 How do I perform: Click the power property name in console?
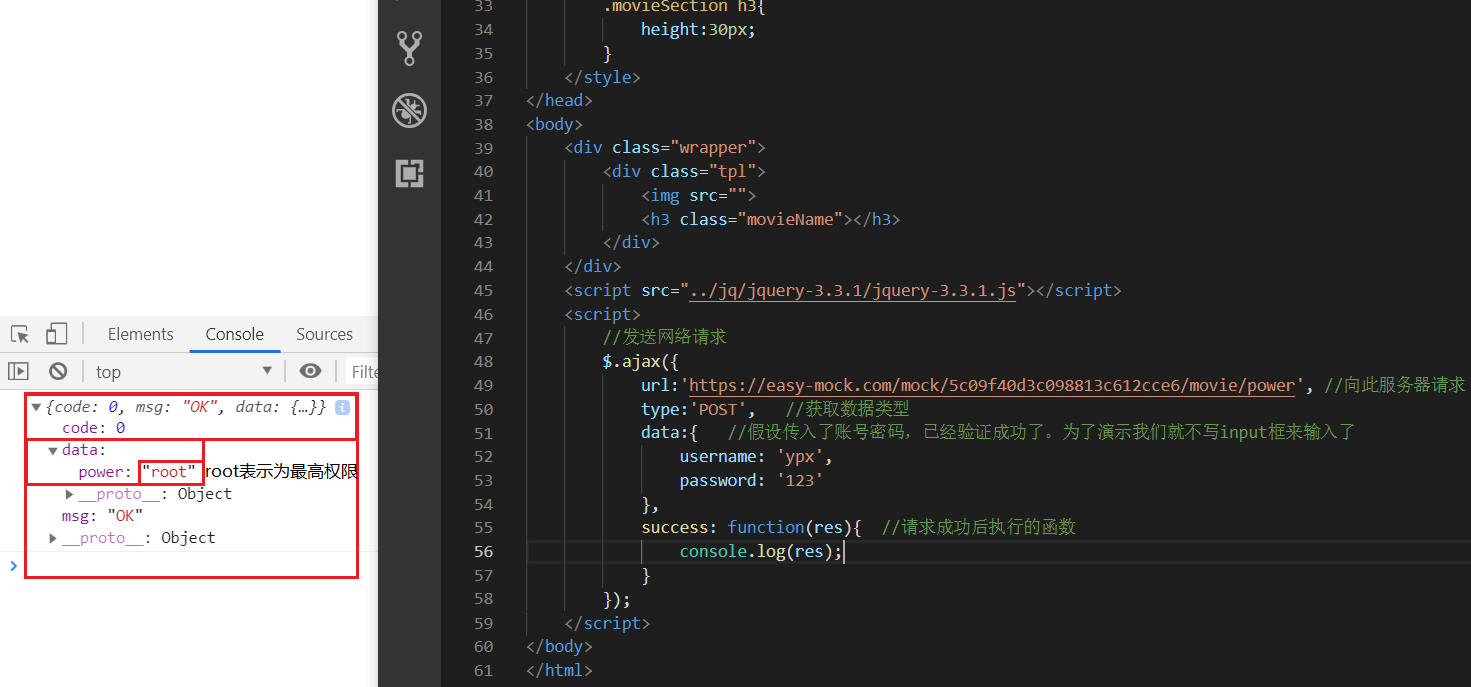[x=101, y=472]
